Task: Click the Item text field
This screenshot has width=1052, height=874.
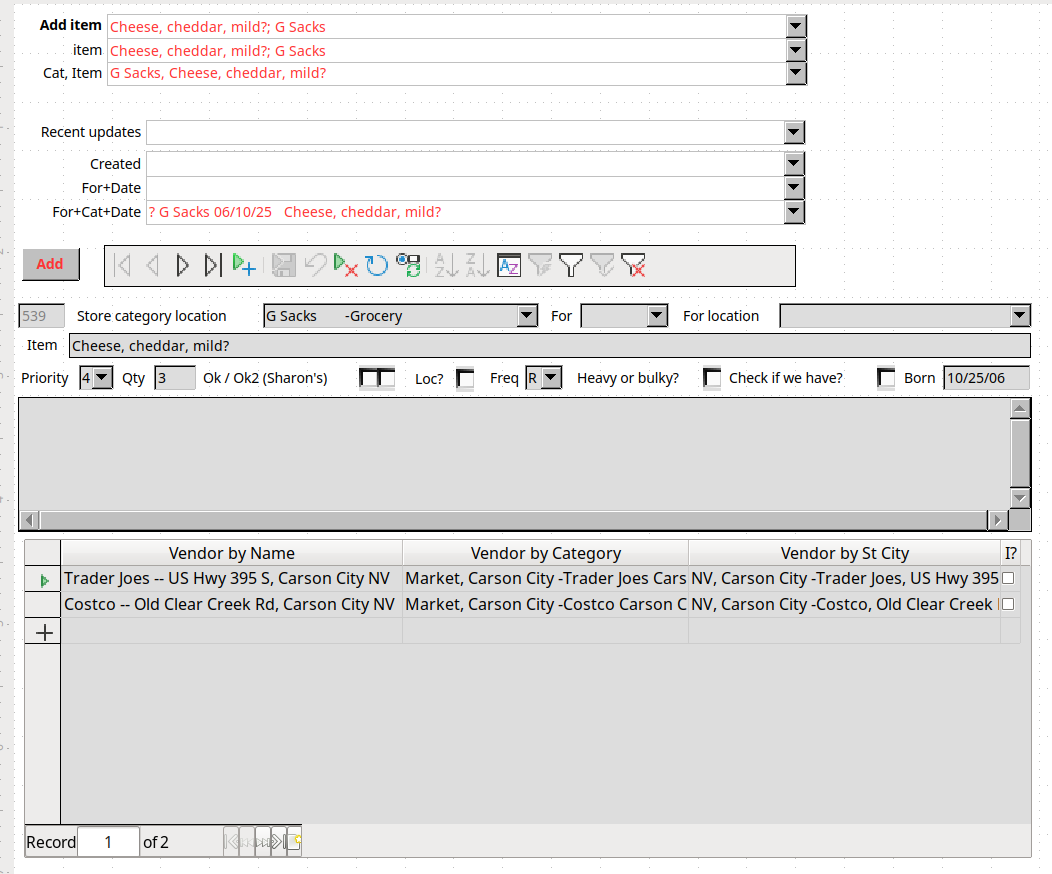Action: coord(549,345)
